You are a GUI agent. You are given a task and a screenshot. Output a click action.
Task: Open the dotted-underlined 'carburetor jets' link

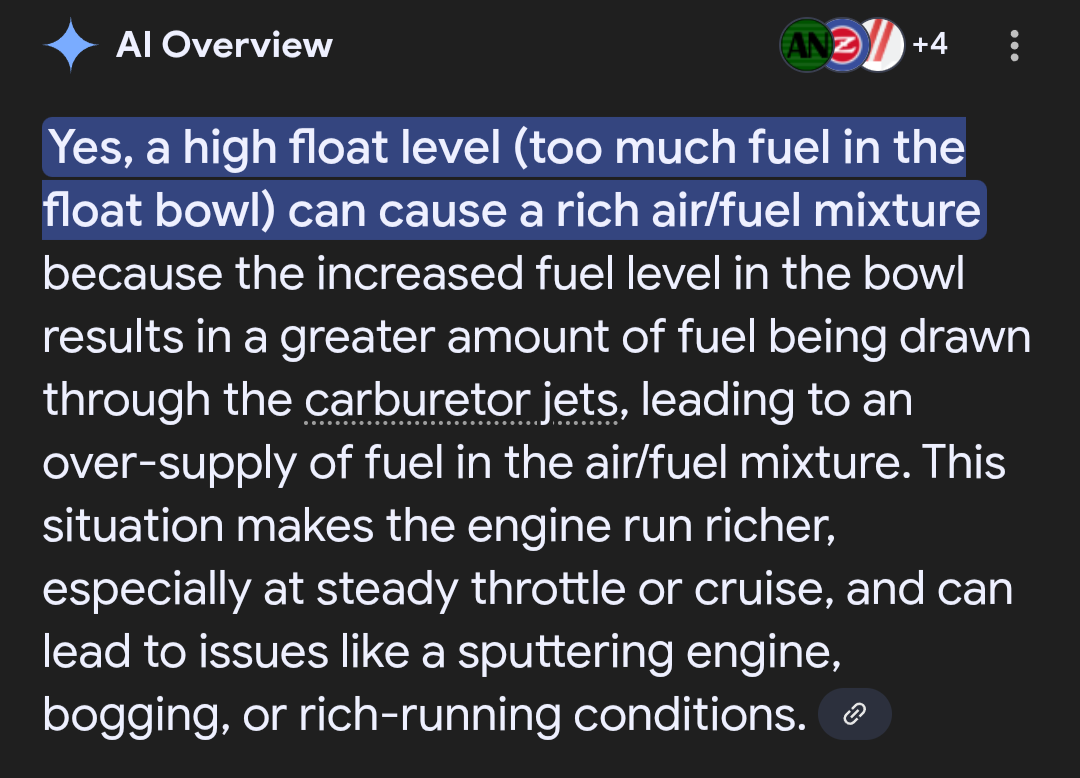click(x=460, y=401)
